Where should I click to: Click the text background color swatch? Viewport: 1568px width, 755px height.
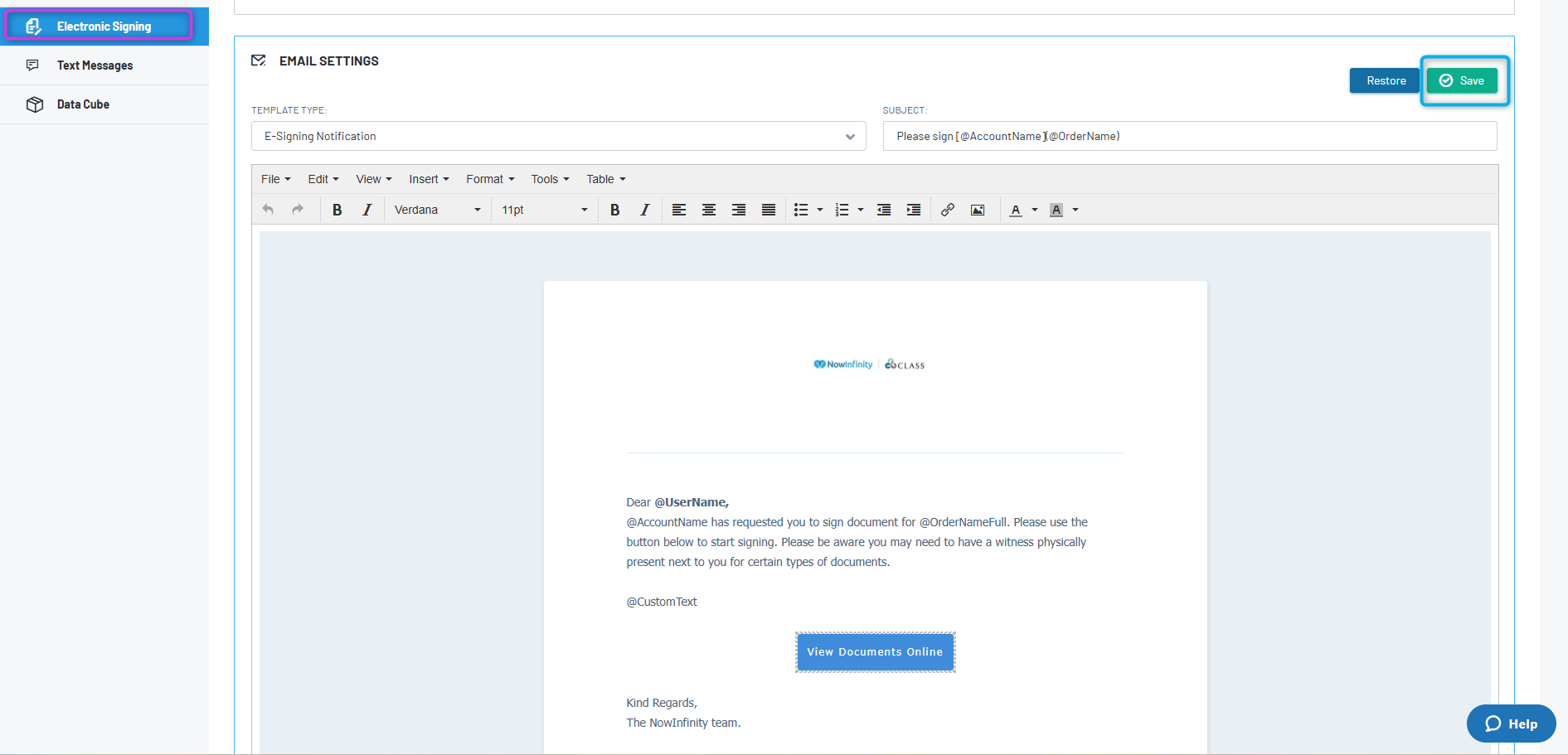coord(1056,210)
